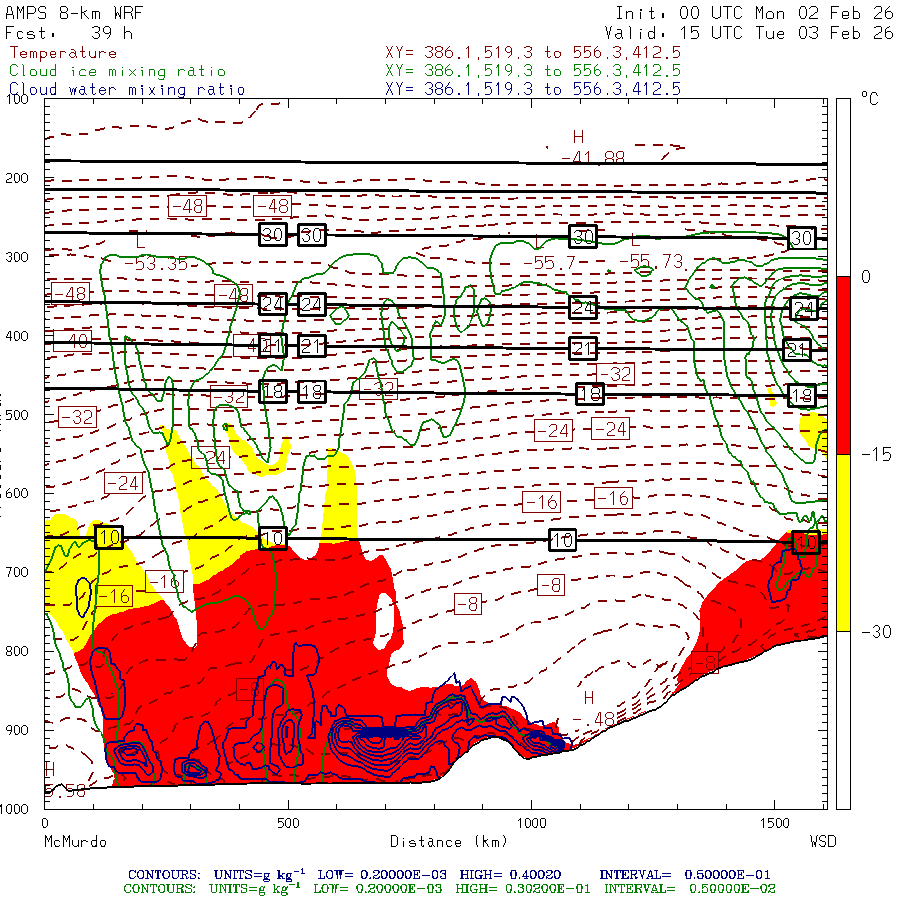
Task: Click the blue CONTOURS legend line at bottom
Action: point(449,875)
